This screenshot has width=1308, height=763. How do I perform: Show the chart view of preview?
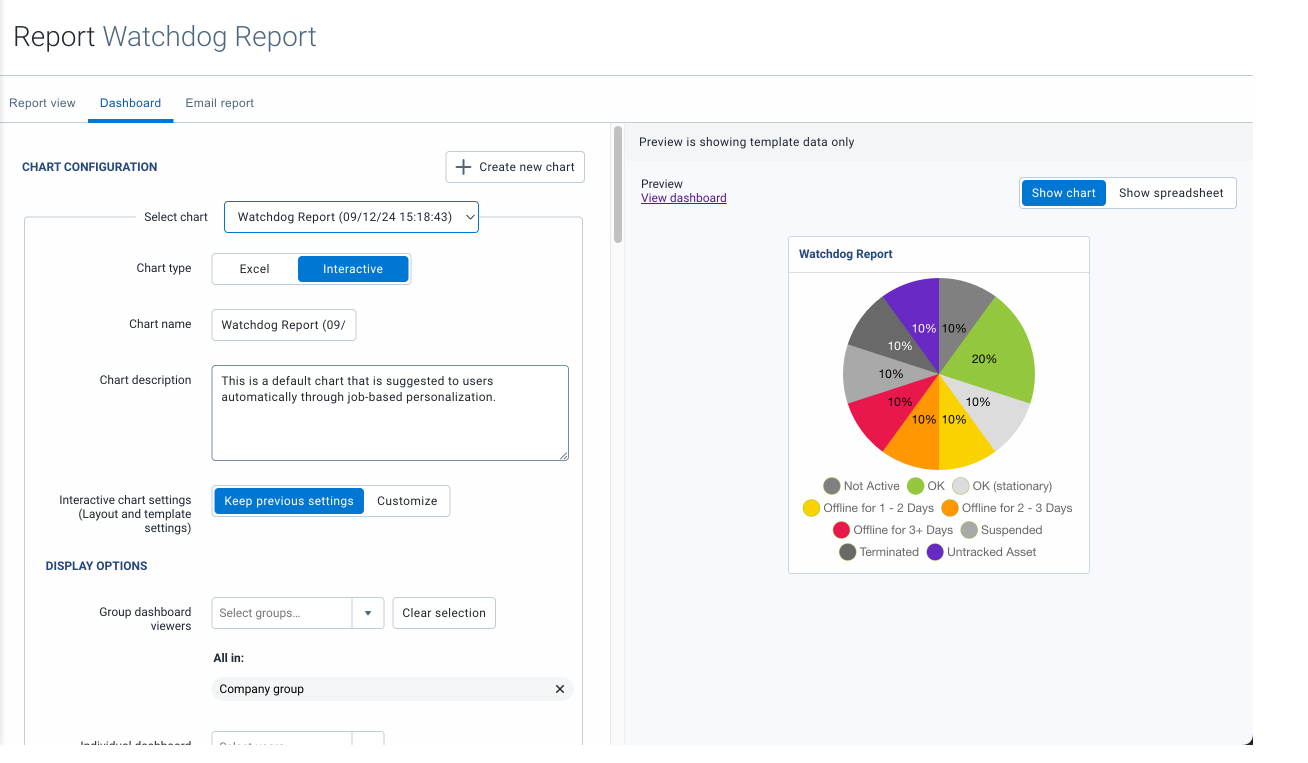pos(1063,192)
